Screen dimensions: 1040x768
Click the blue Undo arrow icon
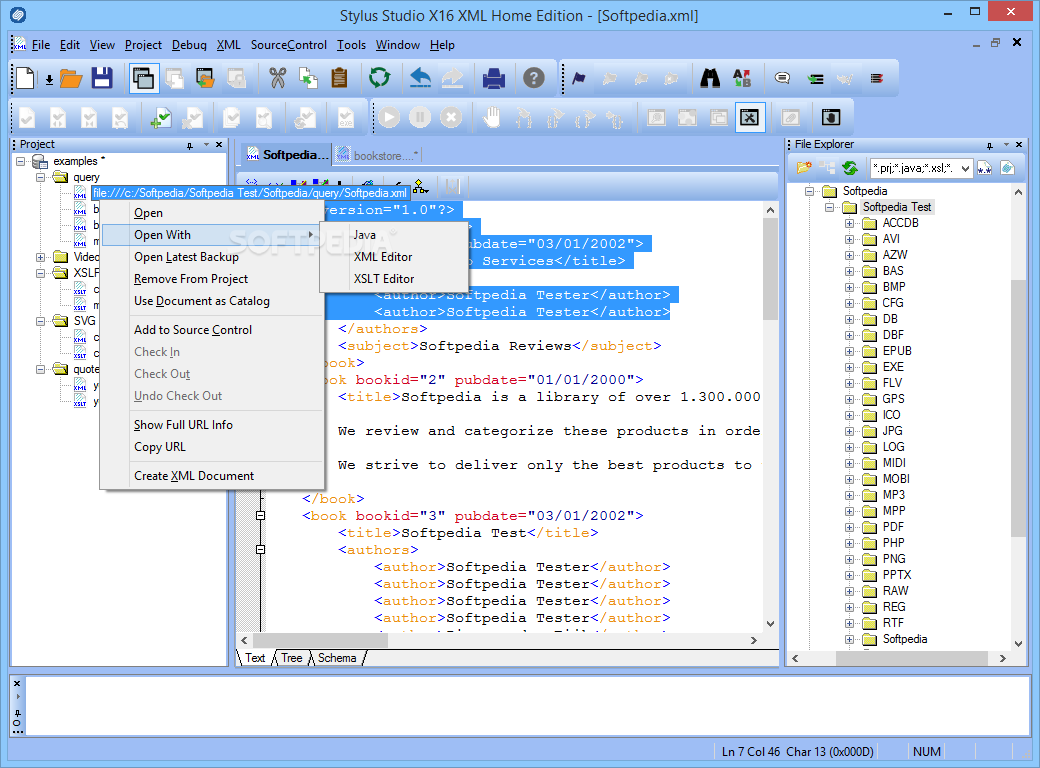420,78
